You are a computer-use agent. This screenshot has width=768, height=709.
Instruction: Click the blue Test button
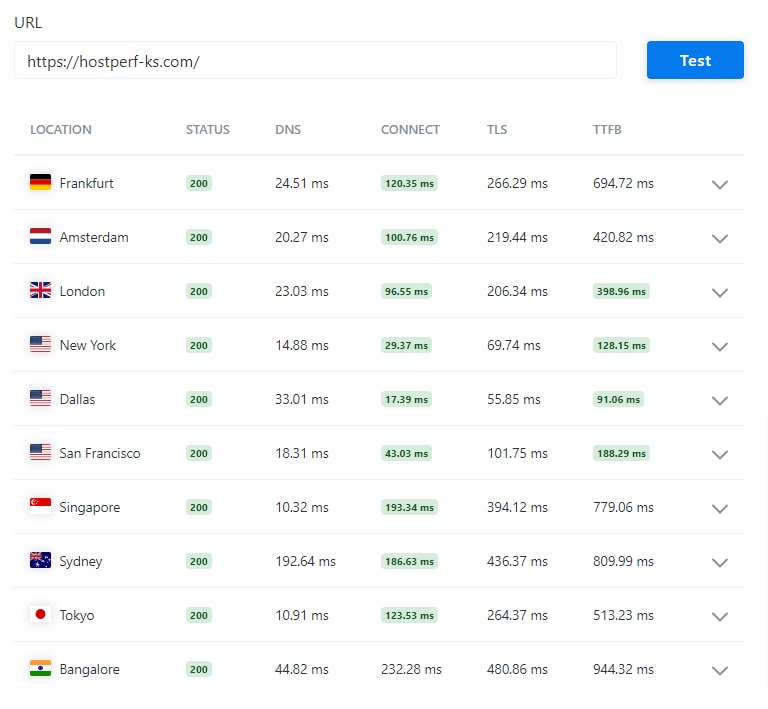pyautogui.click(x=695, y=60)
